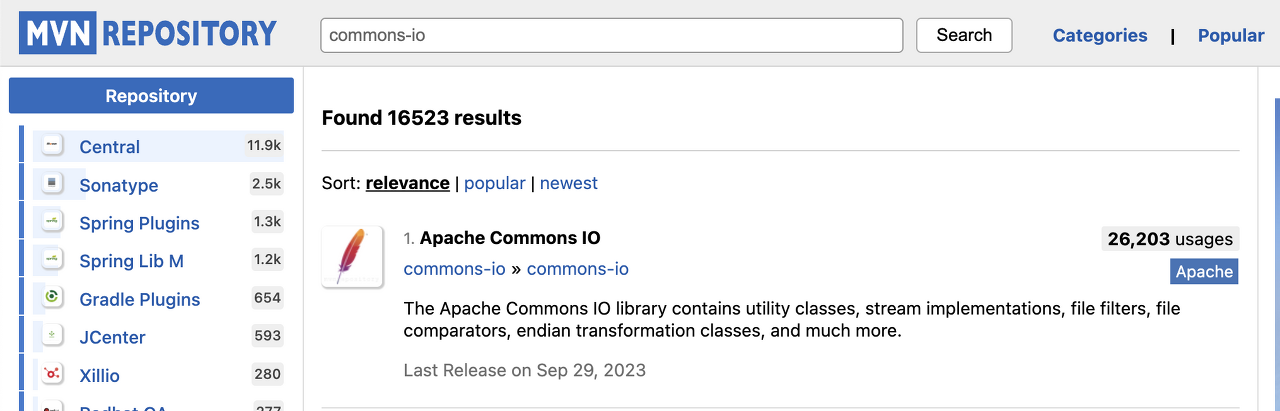Open the Categories menu link
The height and width of the screenshot is (411, 1280).
coord(1100,35)
